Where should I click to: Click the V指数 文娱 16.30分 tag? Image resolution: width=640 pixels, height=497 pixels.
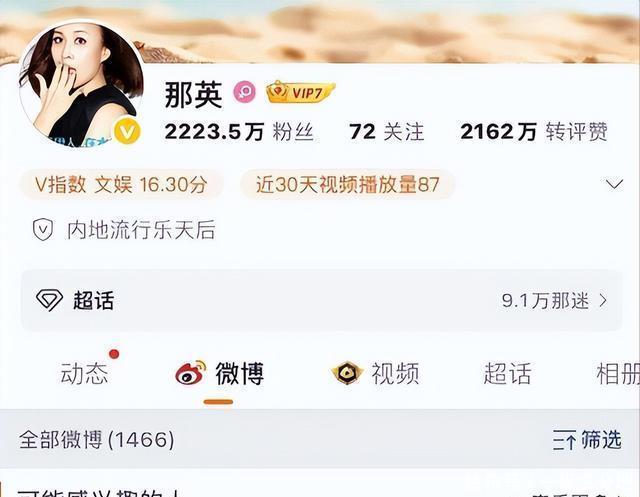[x=121, y=184]
